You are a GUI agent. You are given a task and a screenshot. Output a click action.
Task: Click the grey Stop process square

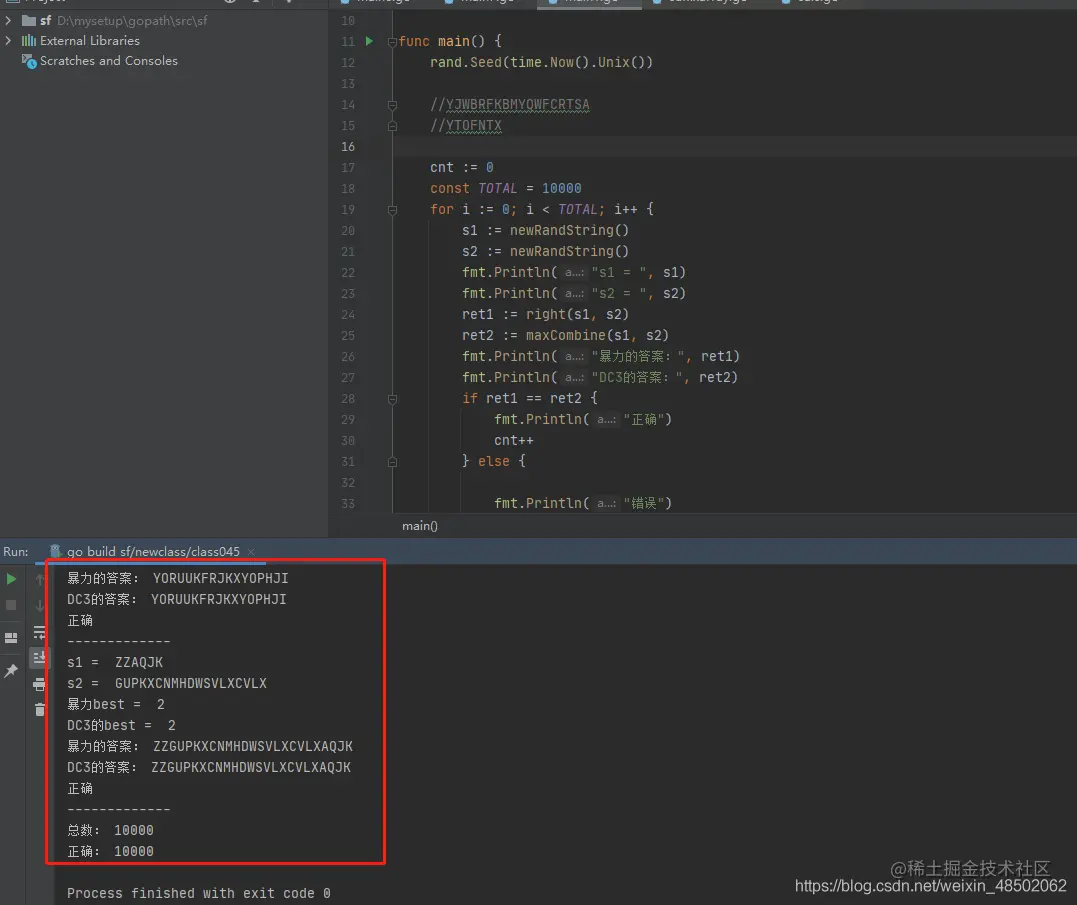click(x=11, y=605)
